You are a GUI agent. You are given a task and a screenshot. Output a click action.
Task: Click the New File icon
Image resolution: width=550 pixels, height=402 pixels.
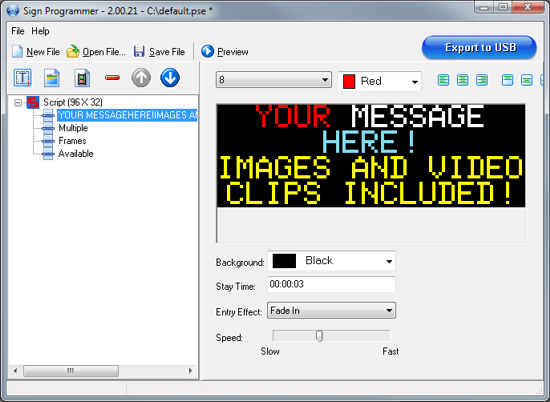17,52
